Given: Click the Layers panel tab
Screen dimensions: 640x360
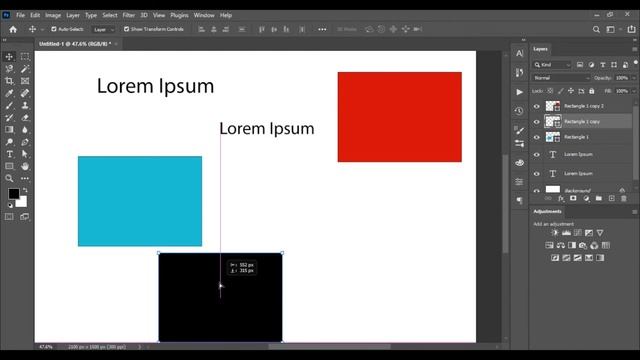Looking at the screenshot, I should click(x=540, y=49).
